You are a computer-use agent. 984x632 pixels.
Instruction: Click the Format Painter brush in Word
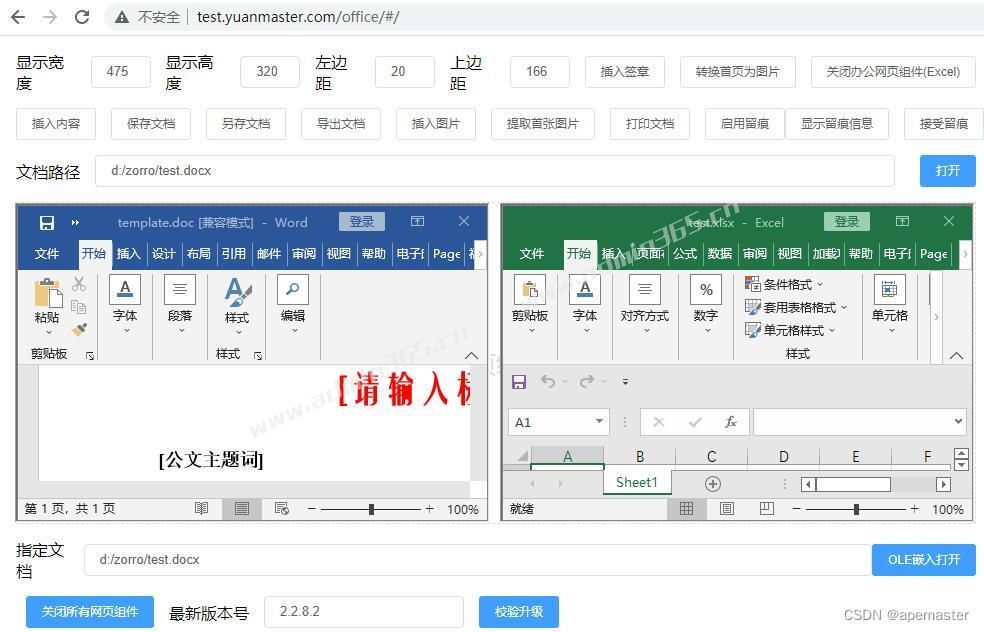[x=79, y=329]
